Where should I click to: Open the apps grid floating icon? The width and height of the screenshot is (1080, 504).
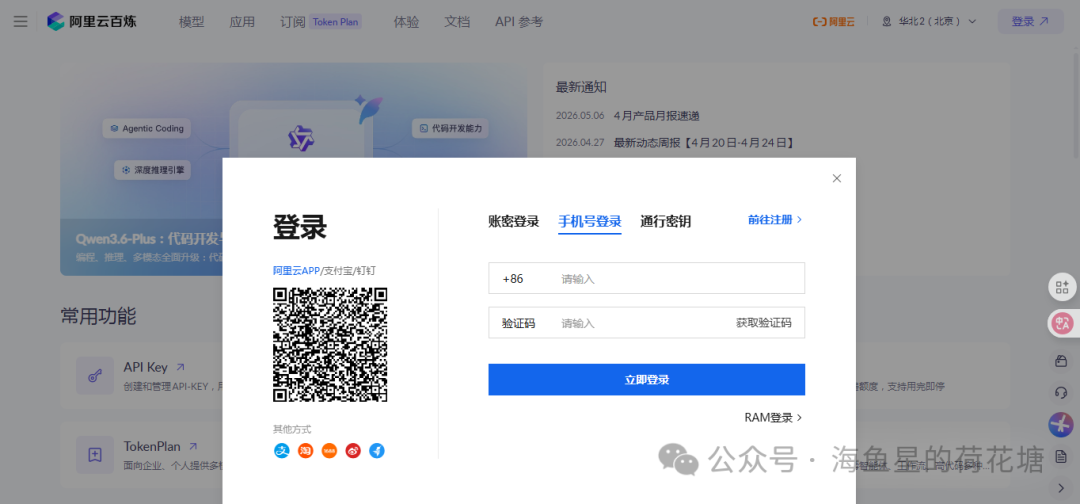[1061, 287]
